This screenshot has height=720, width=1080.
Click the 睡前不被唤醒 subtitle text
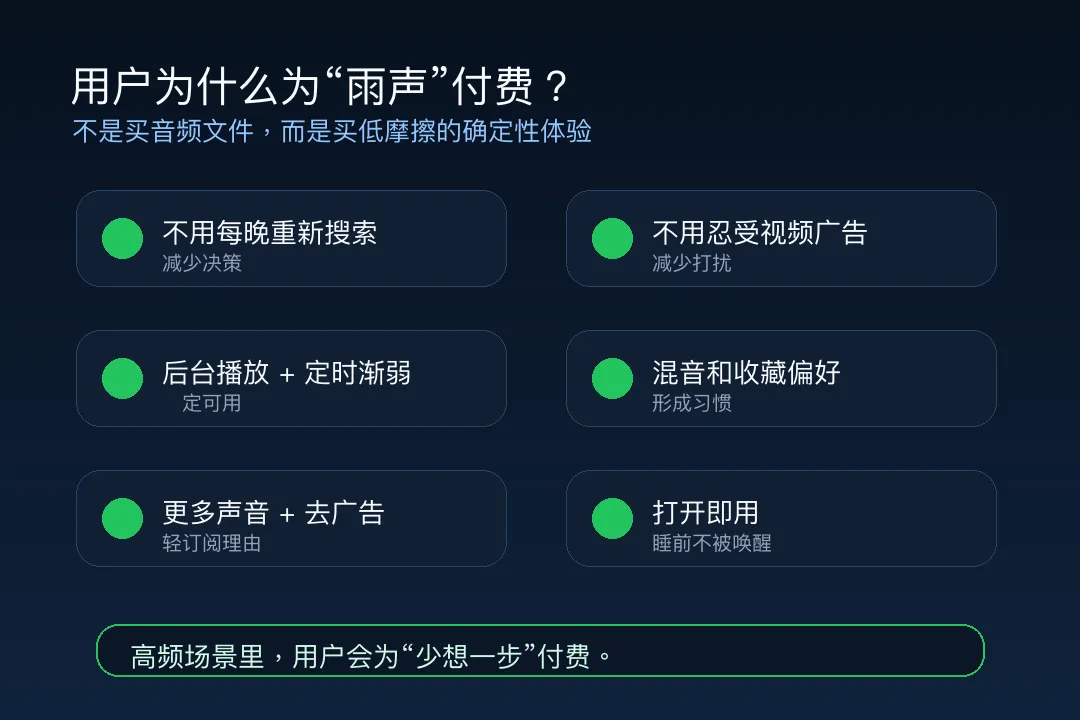pyautogui.click(x=712, y=543)
